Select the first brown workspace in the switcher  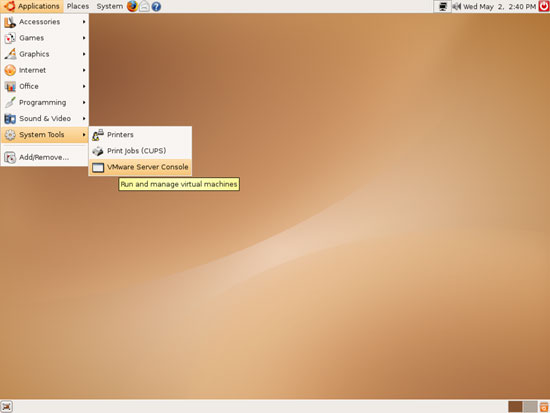pyautogui.click(x=515, y=407)
